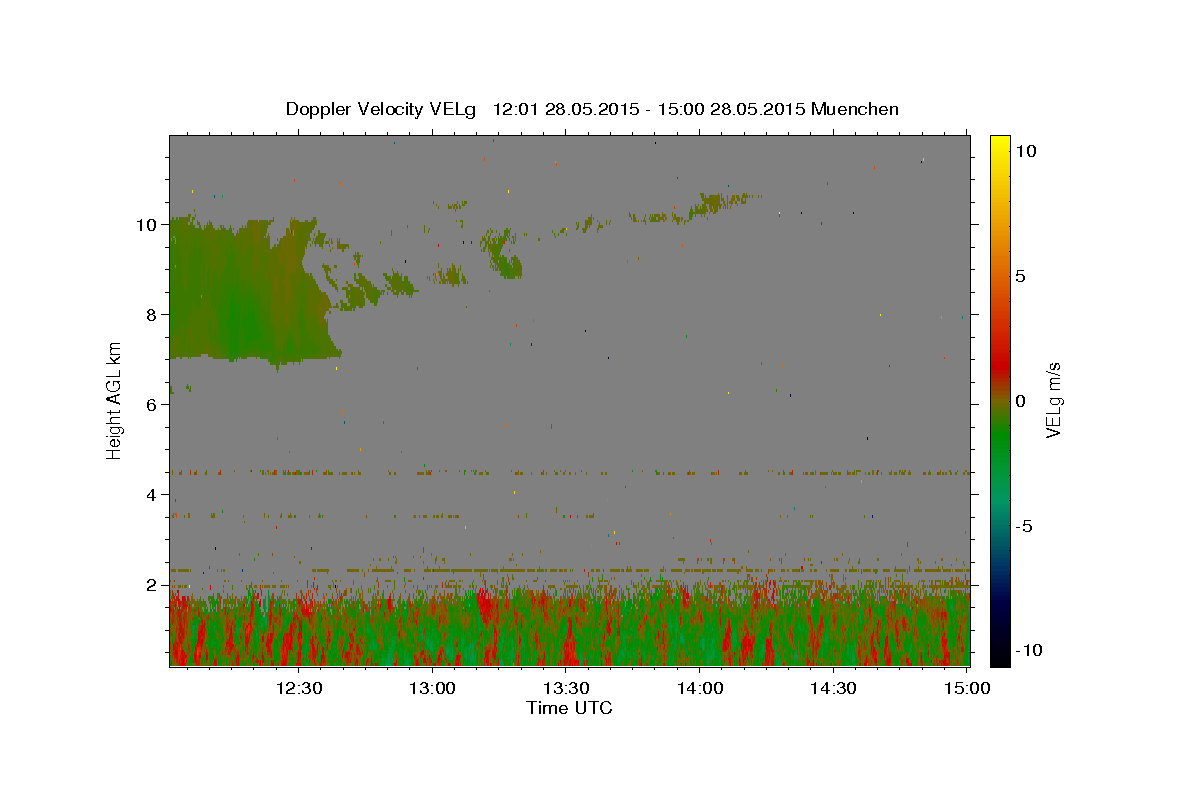1200x800 pixels.
Task: Click the colorbar tick label 0
Action: pos(1020,401)
